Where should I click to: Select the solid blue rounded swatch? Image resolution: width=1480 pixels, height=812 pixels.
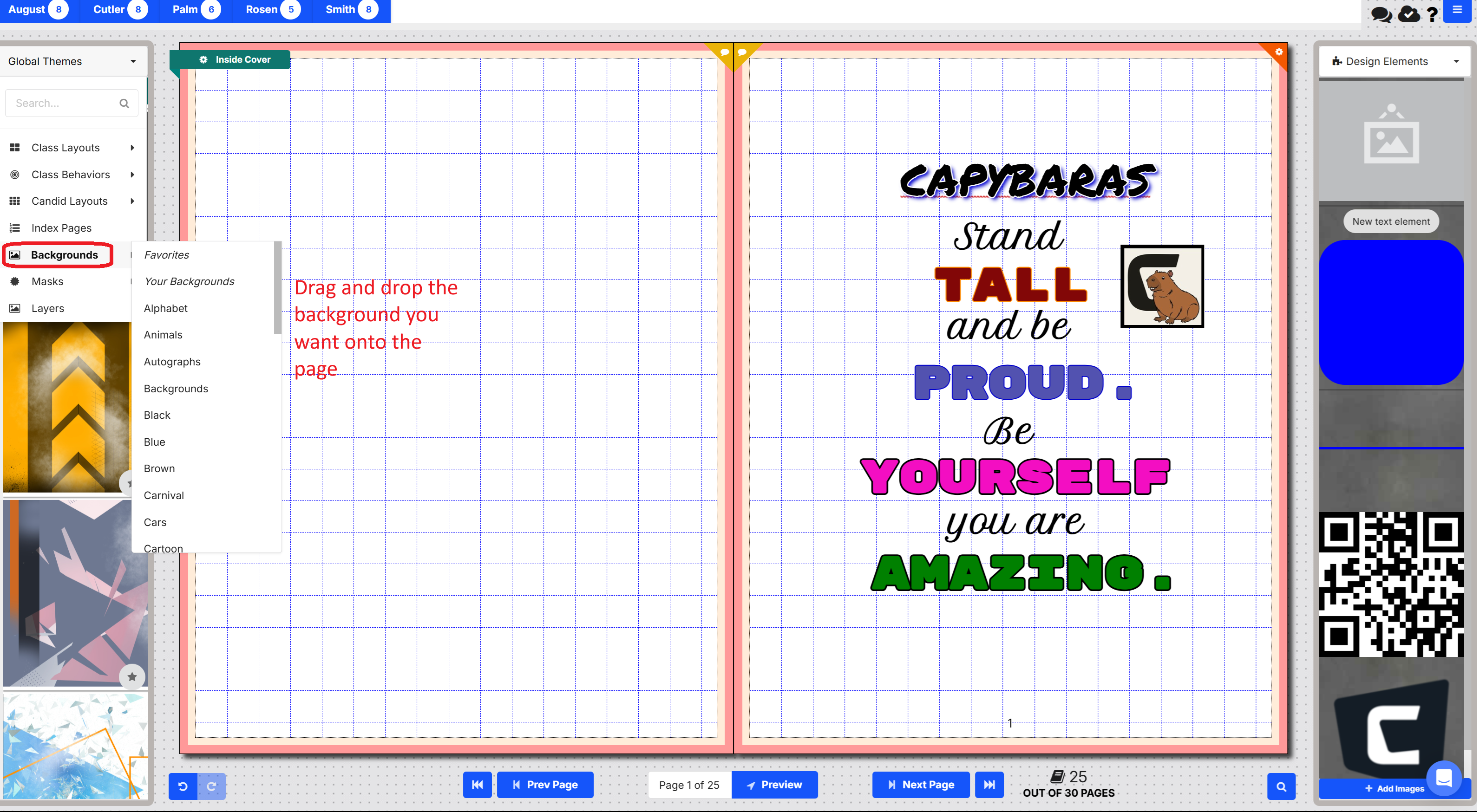click(1390, 312)
